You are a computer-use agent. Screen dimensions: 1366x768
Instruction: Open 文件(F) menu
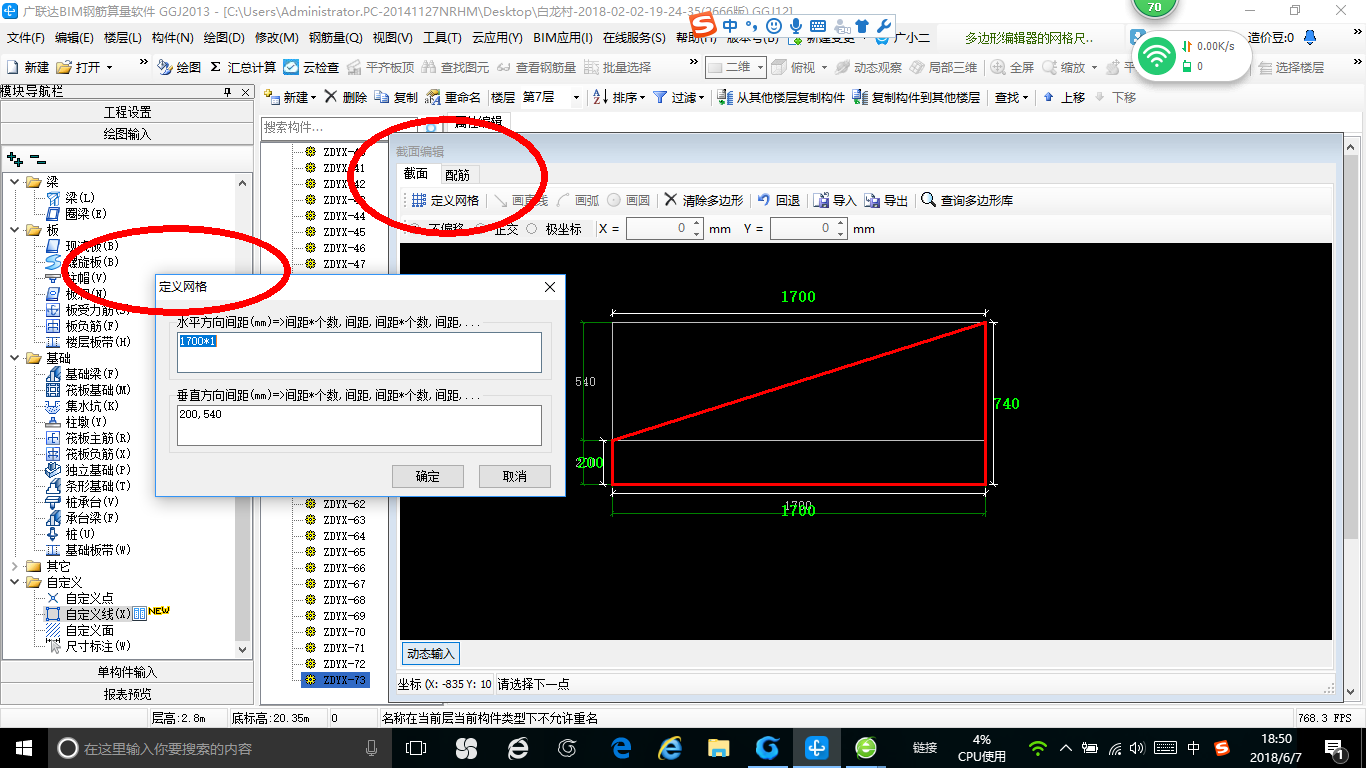pos(26,38)
